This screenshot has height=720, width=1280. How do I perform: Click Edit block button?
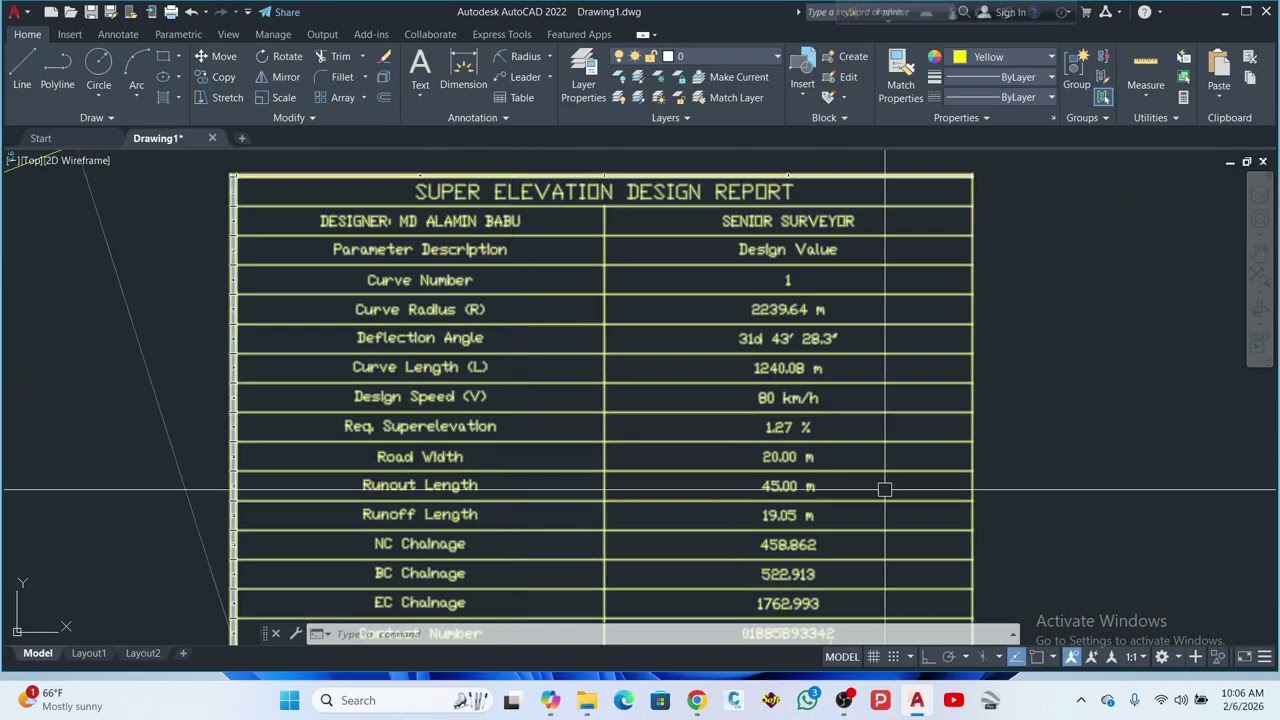coord(839,77)
